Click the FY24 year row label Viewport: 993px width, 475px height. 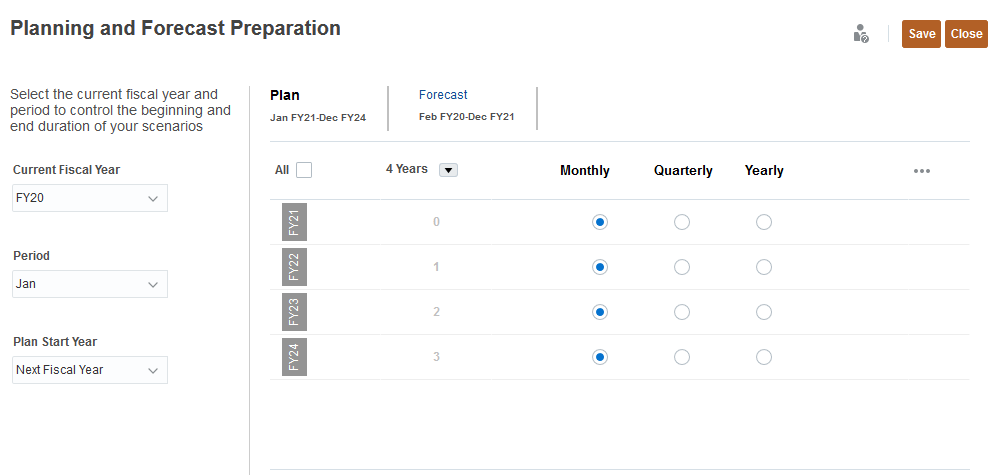coord(294,357)
